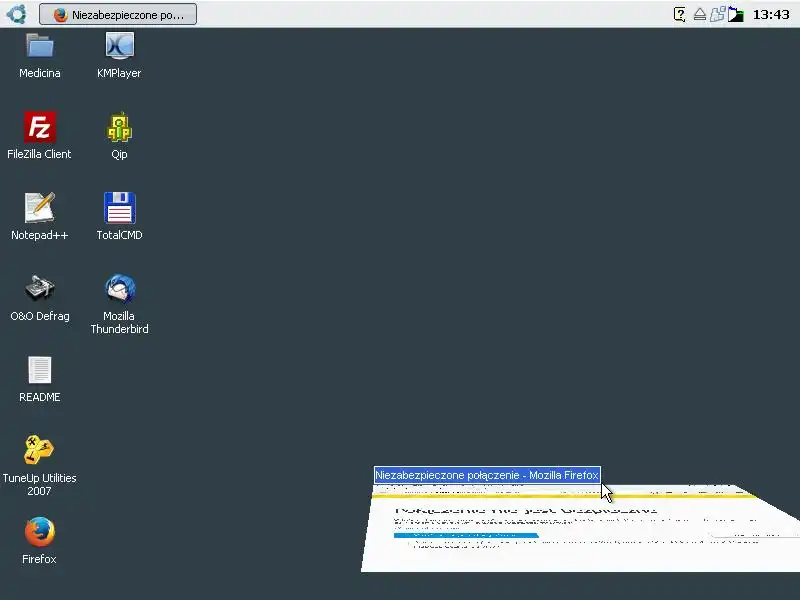Click the Firefox window preview thumbnail

580,528
